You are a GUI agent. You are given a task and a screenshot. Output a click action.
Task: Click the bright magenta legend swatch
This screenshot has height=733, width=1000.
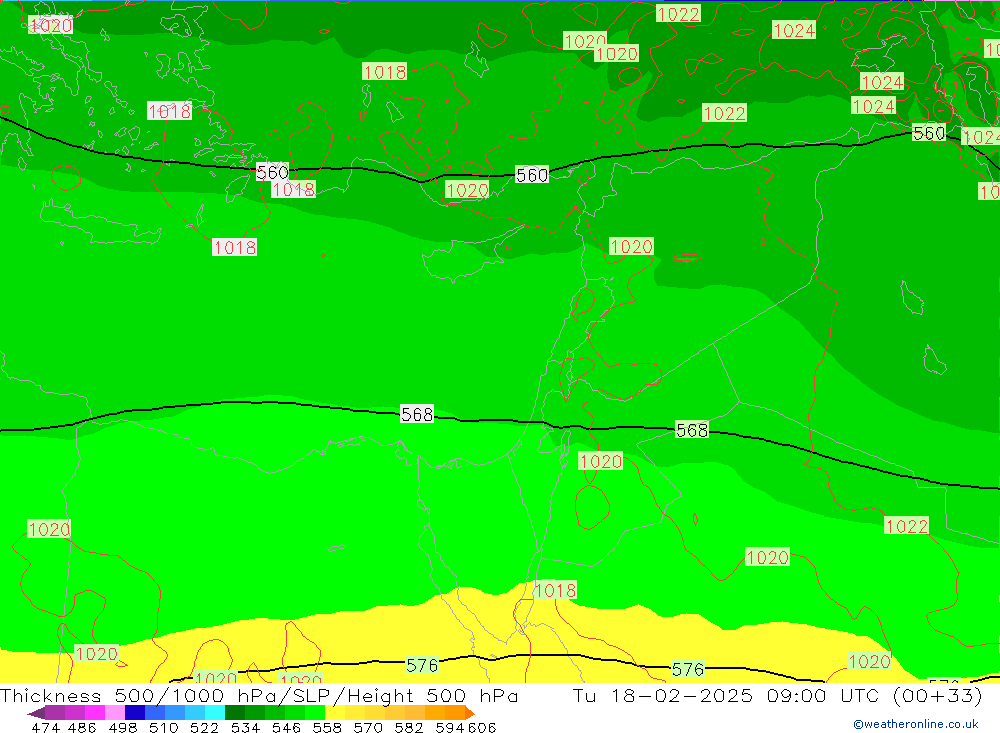(x=94, y=713)
